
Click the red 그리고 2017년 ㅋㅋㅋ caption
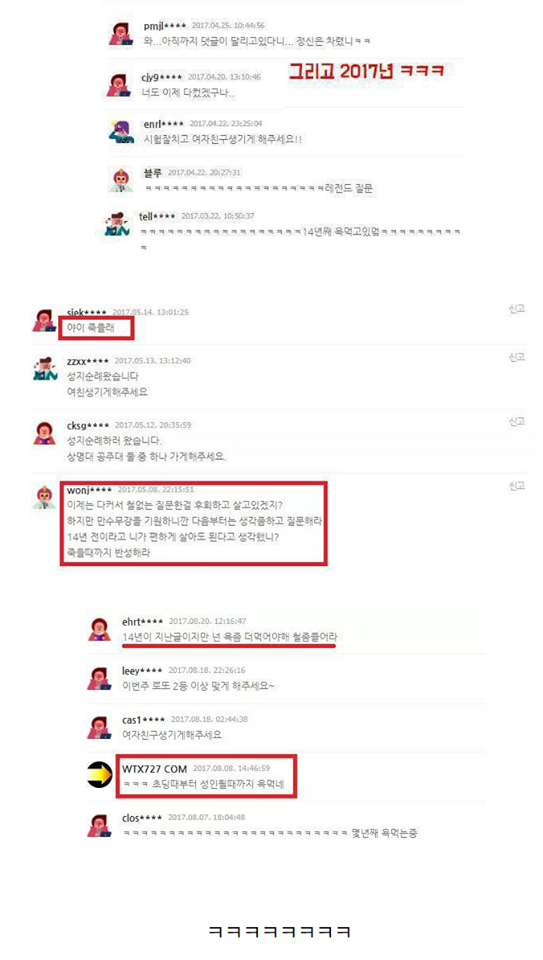367,71
